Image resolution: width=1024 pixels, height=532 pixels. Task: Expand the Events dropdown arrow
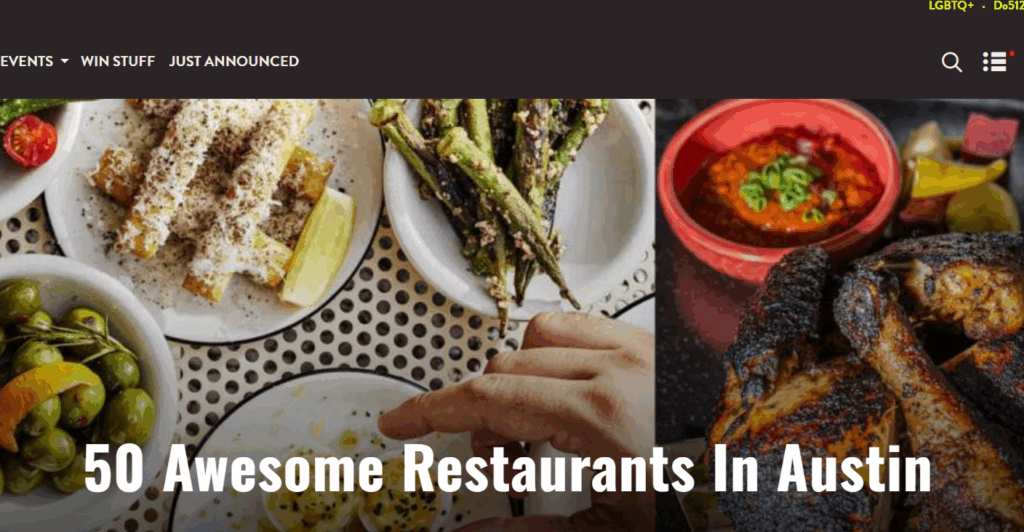tap(64, 61)
